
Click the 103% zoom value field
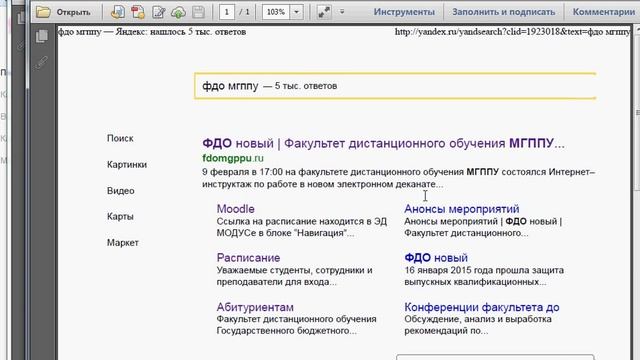[276, 12]
